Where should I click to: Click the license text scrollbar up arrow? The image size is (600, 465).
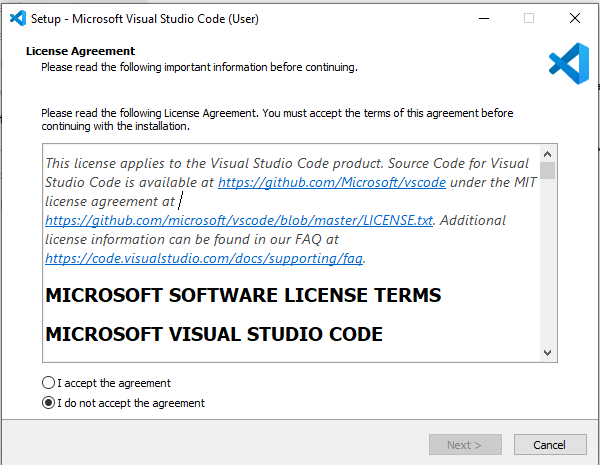click(548, 154)
